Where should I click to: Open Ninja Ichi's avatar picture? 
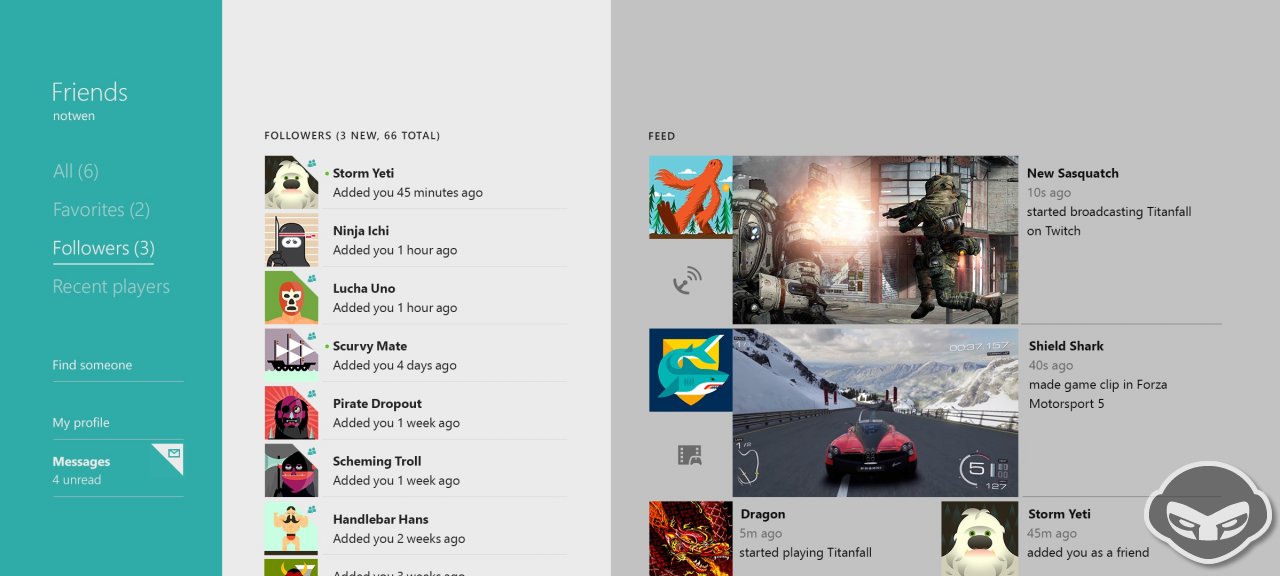click(291, 240)
